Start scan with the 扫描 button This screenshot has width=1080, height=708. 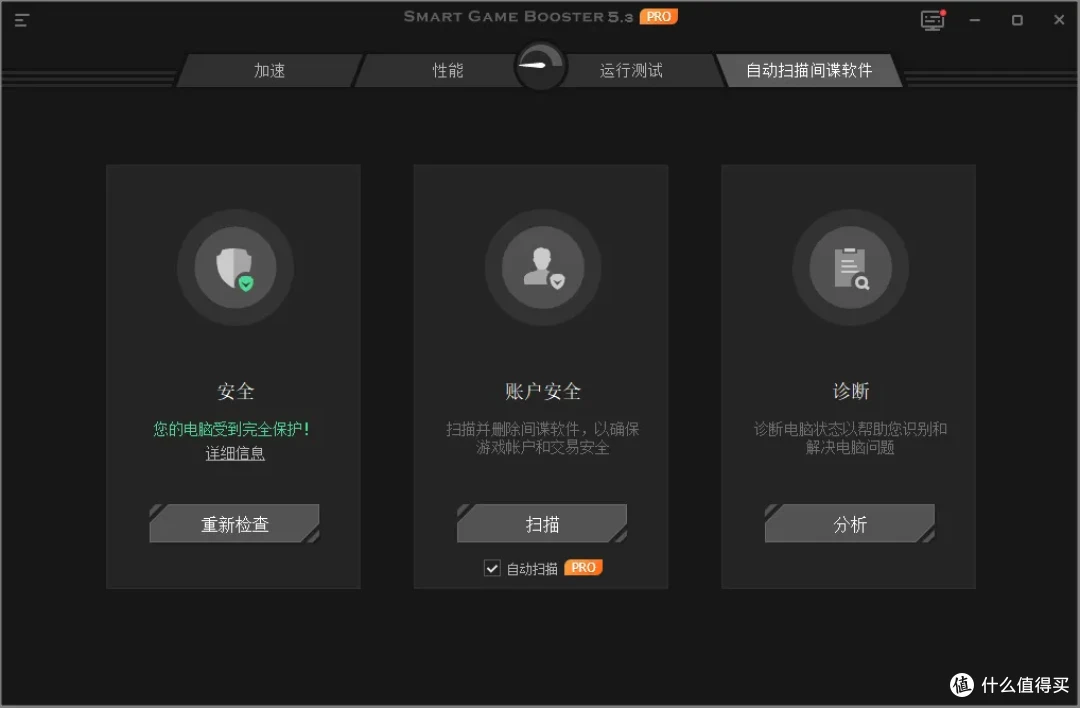tap(542, 523)
